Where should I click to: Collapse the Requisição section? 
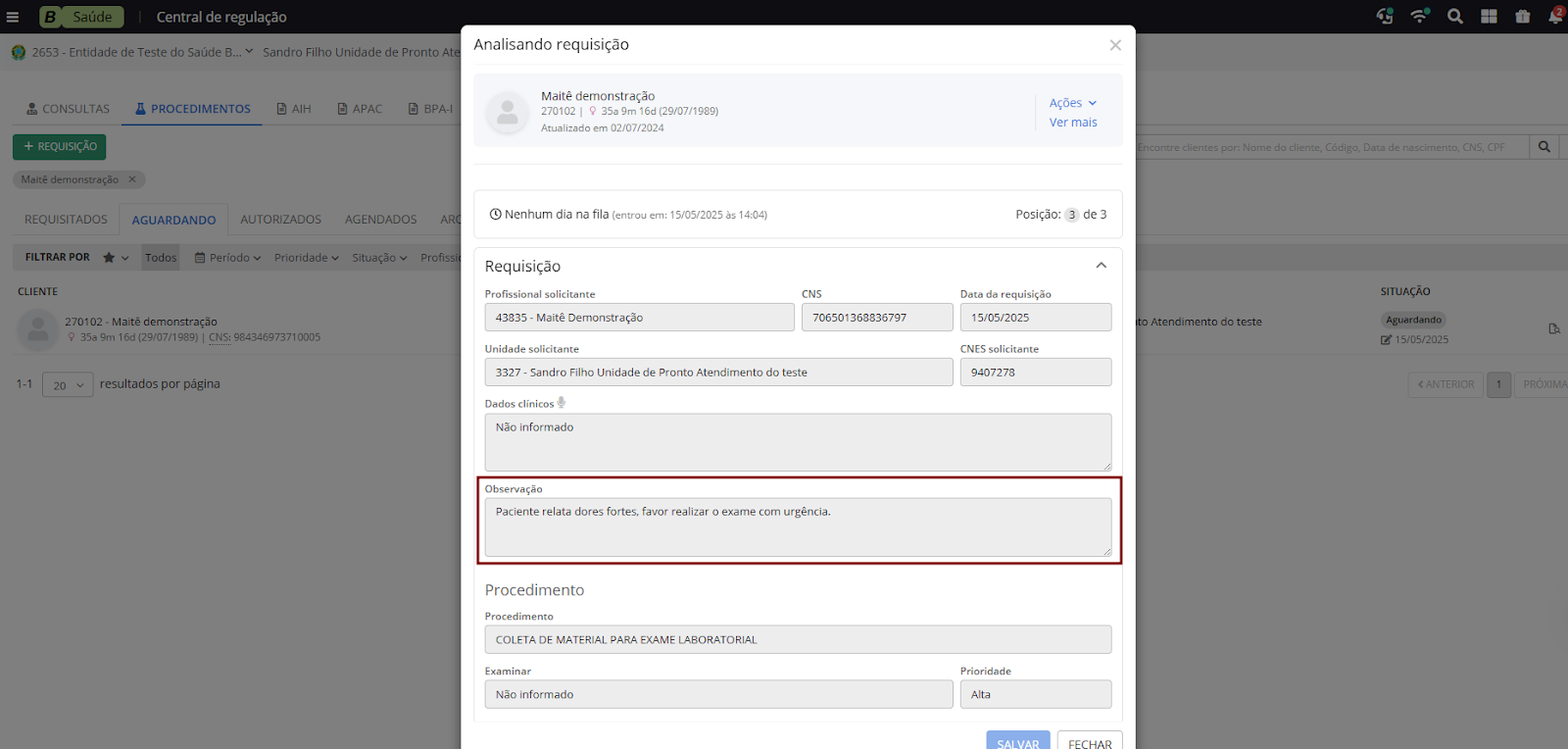(1101, 266)
